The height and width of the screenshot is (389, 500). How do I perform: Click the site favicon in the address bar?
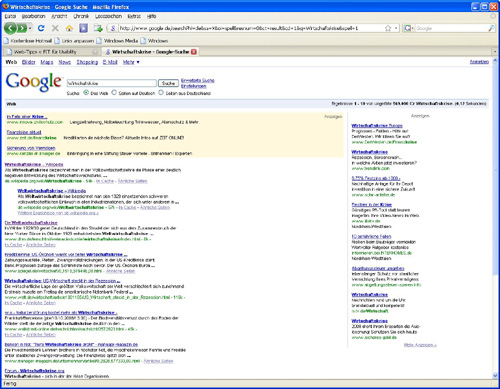[113, 28]
